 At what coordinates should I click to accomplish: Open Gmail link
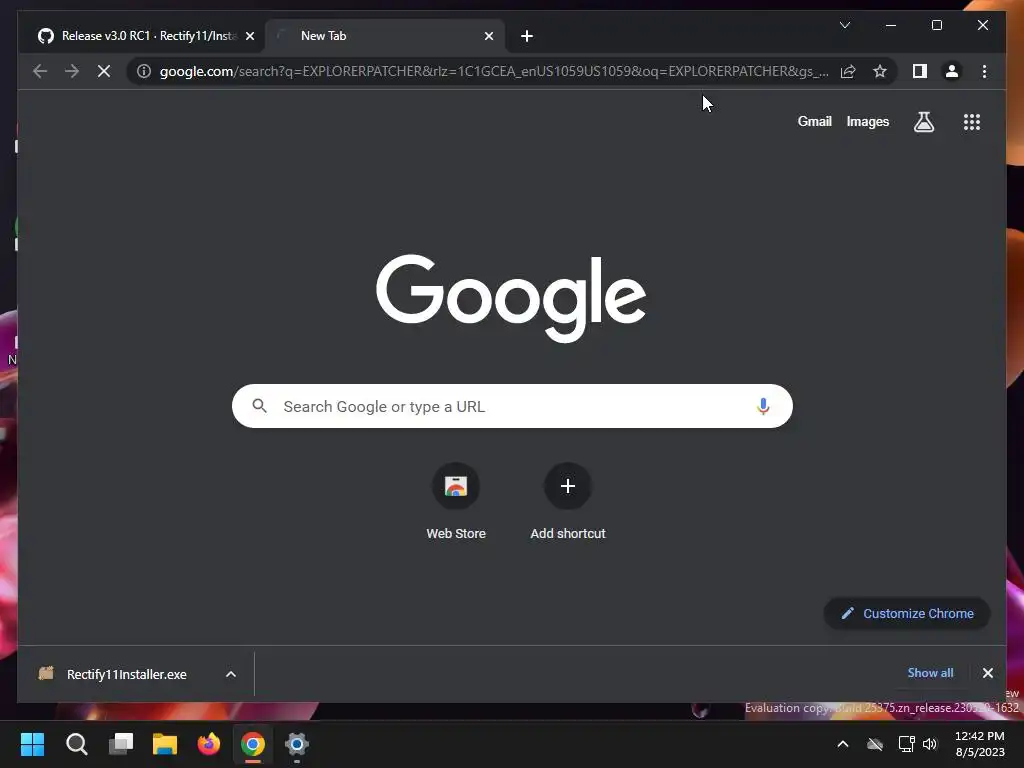(814, 121)
